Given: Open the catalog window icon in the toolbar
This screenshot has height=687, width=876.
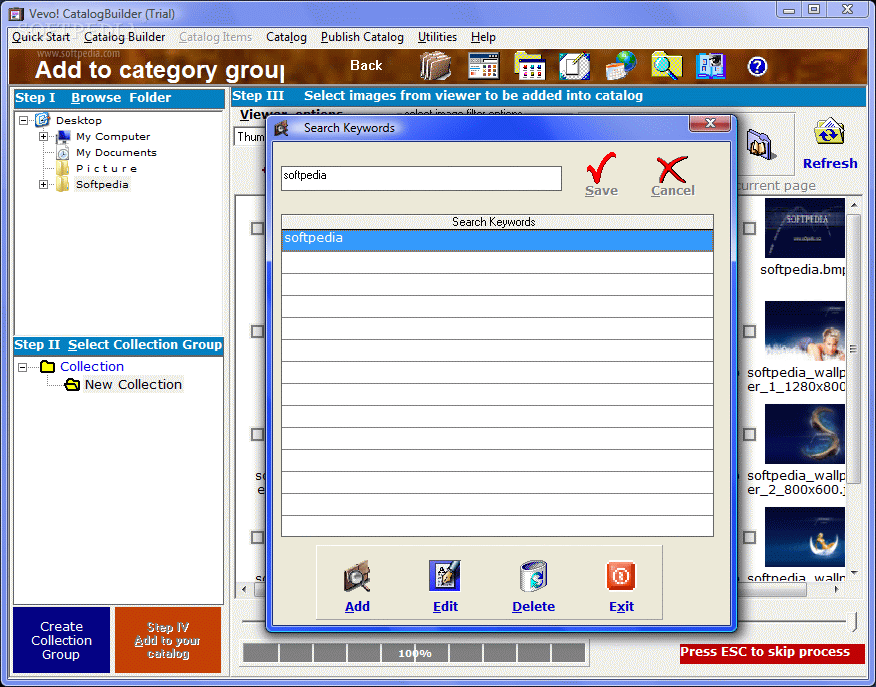Looking at the screenshot, I should [x=483, y=66].
